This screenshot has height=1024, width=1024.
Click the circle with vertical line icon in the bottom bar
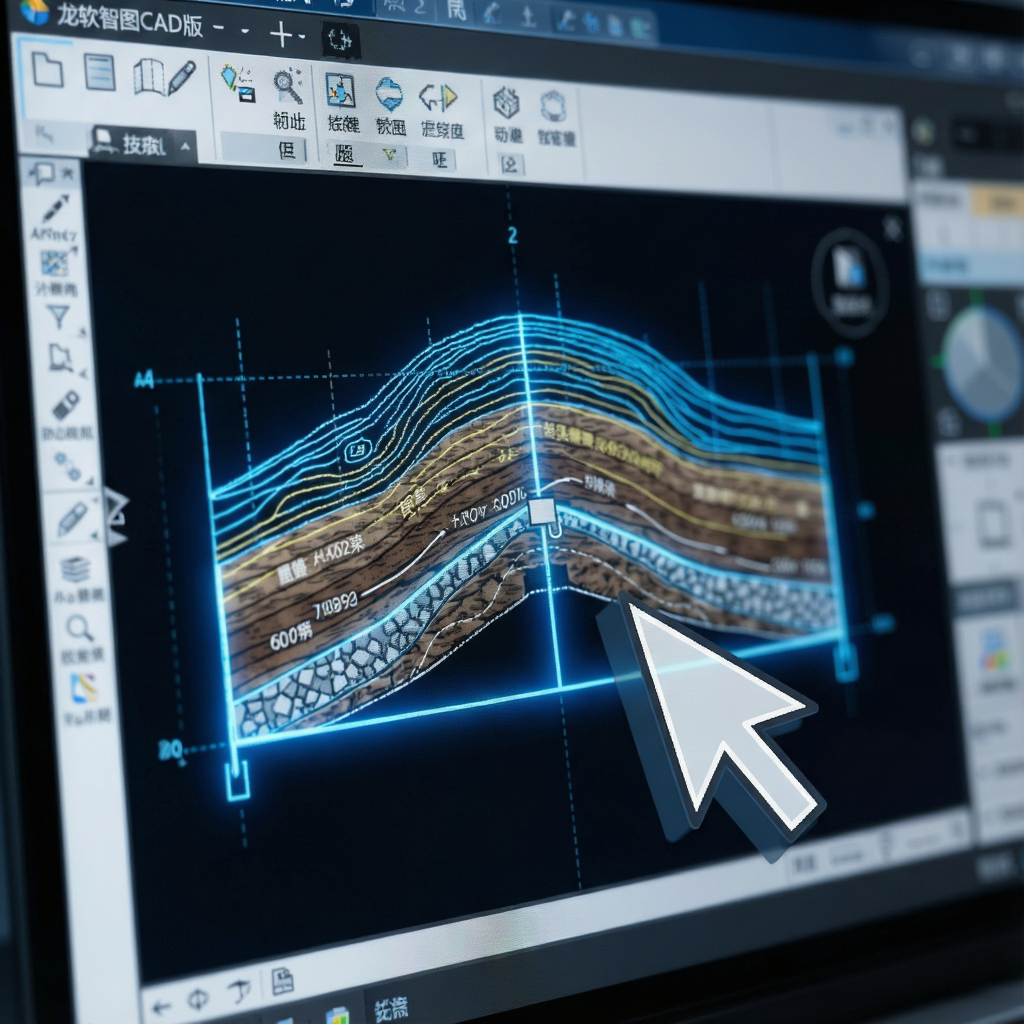[x=198, y=999]
